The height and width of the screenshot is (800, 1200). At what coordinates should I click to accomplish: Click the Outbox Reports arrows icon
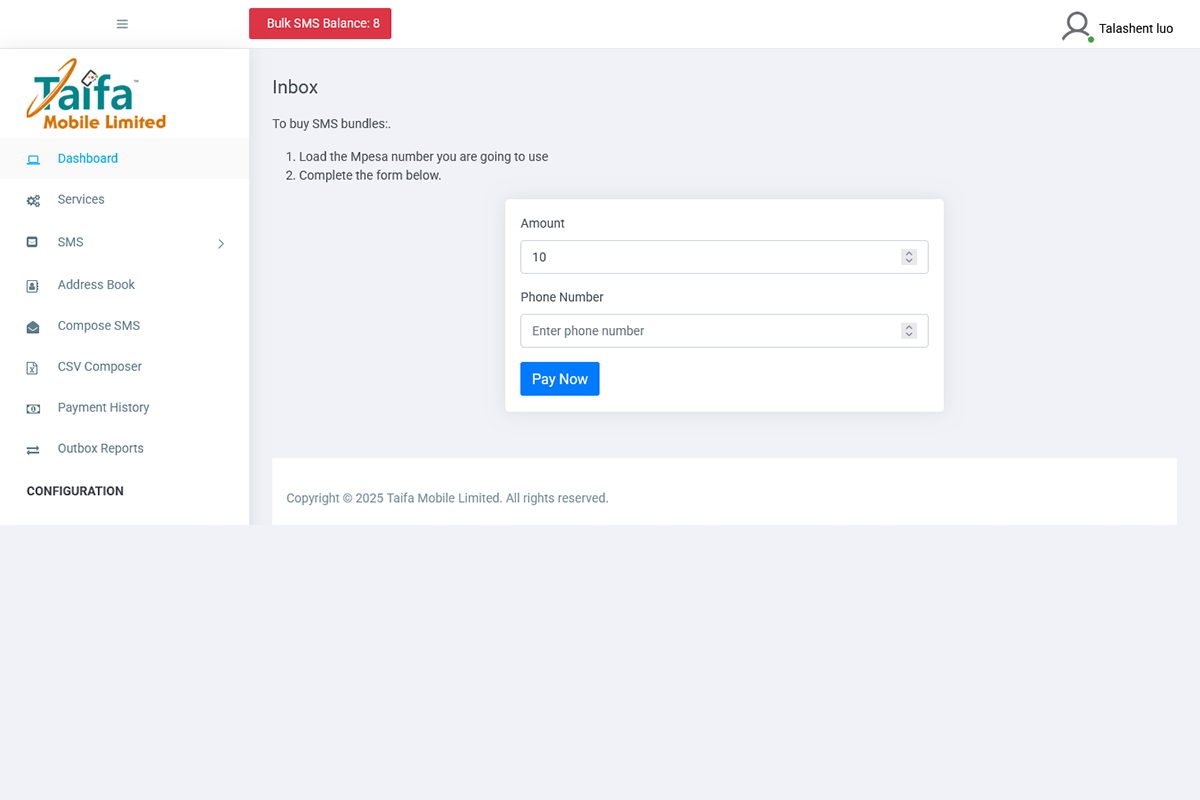(33, 449)
